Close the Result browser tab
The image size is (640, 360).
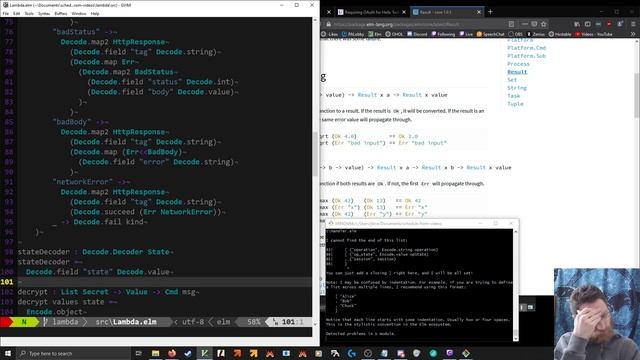[x=479, y=12]
